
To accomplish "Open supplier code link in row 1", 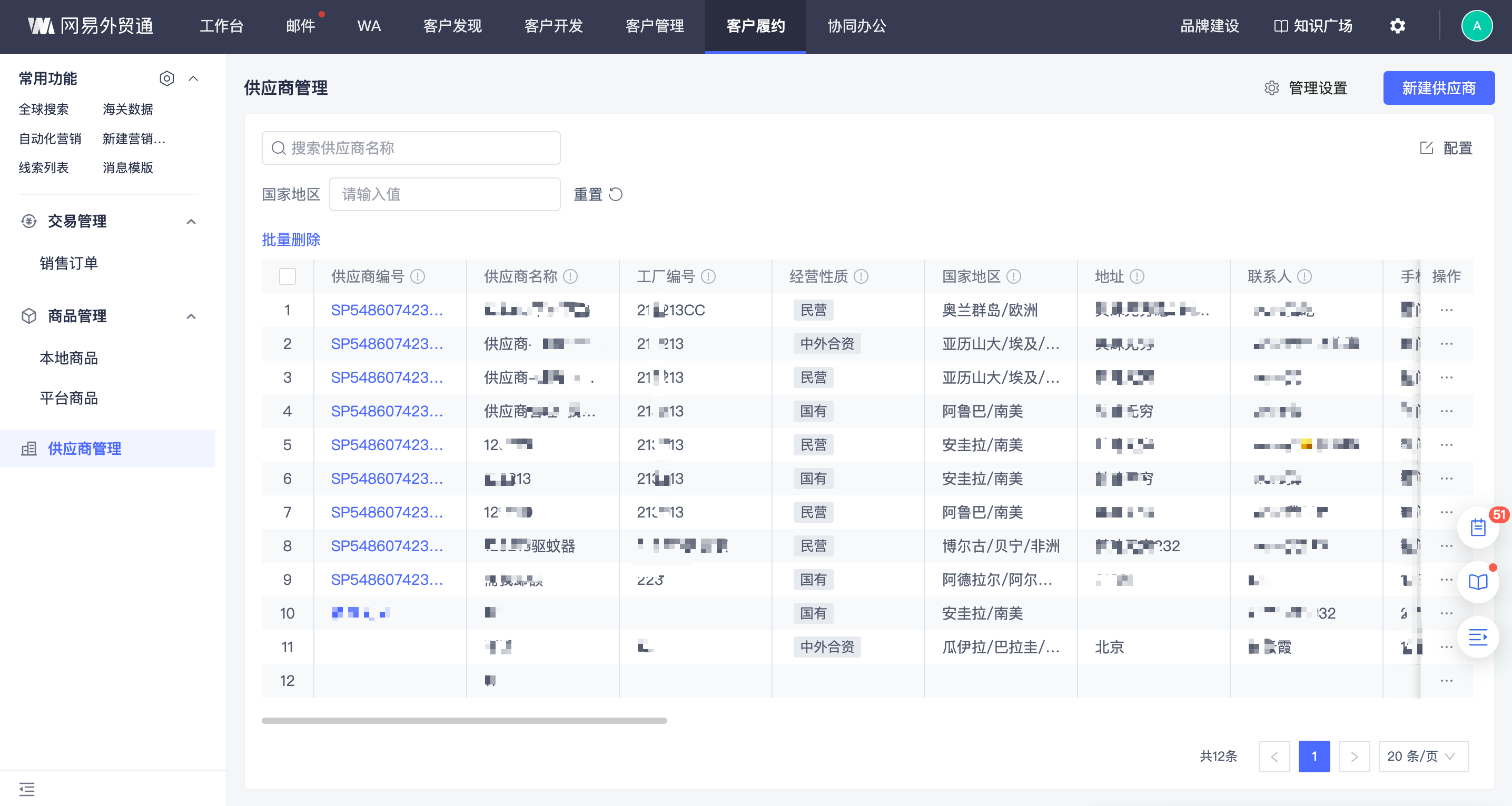I will [387, 310].
